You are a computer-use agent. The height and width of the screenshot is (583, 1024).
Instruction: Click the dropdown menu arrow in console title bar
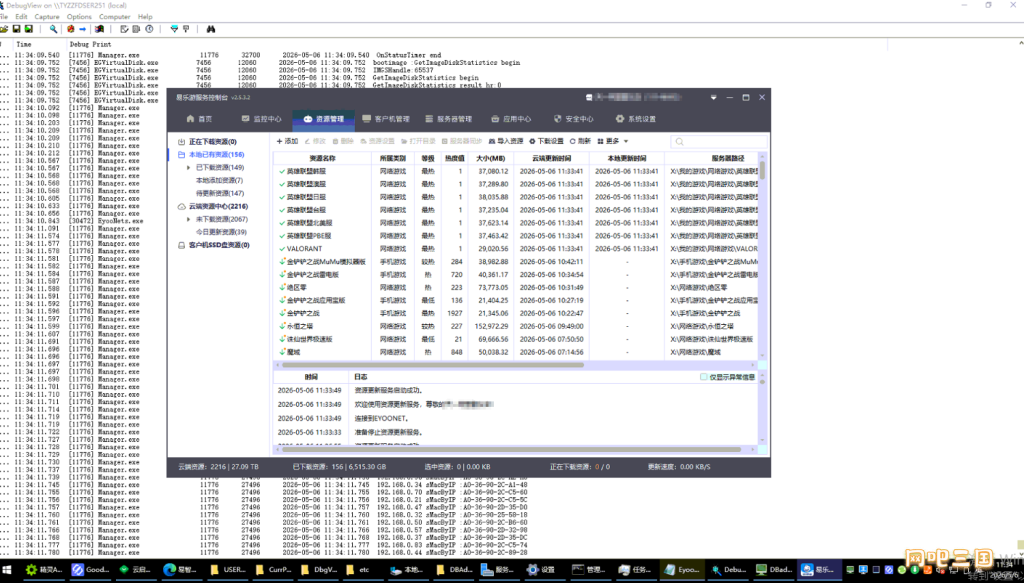click(713, 98)
